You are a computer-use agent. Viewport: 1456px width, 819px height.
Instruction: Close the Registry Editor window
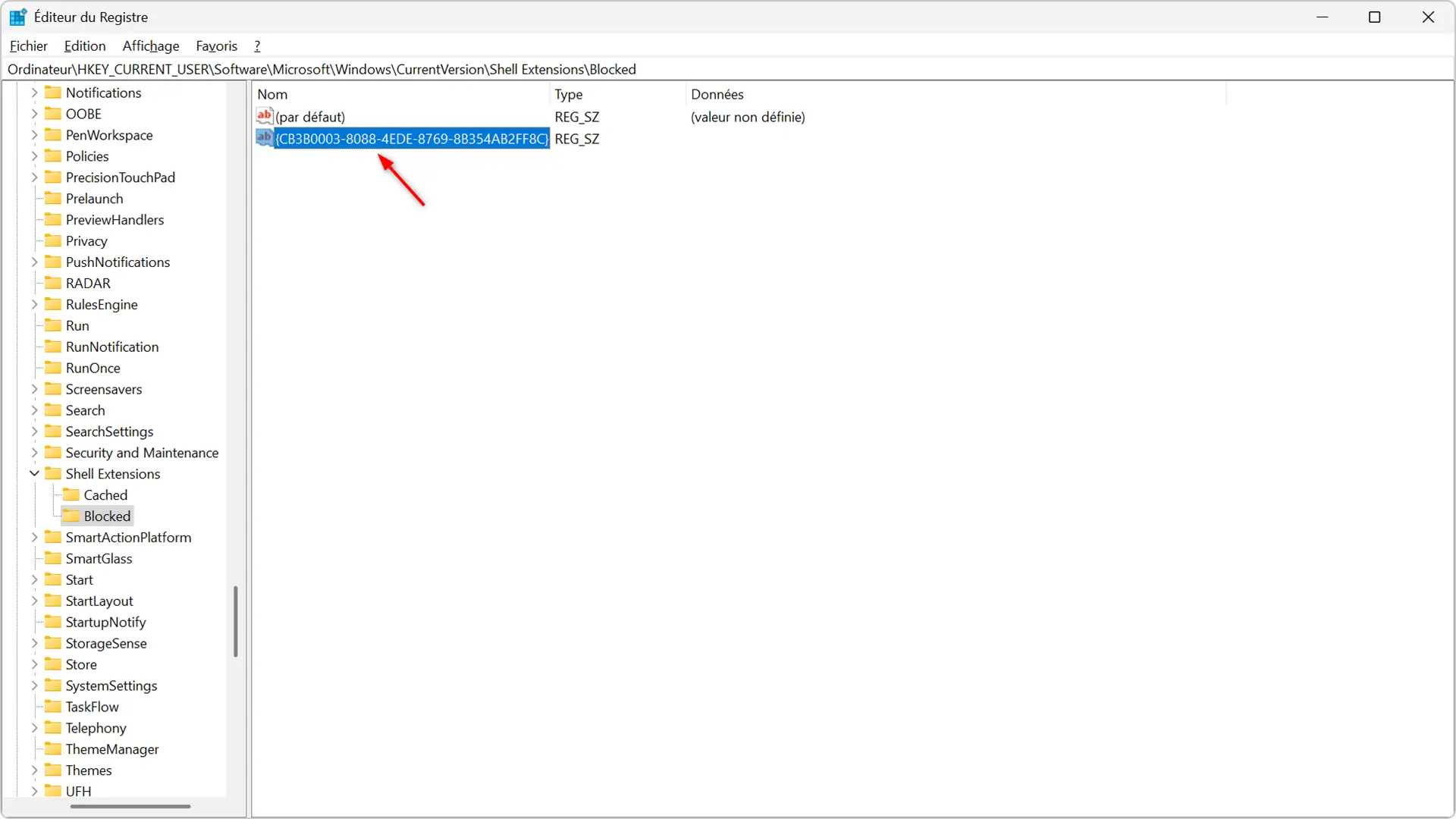tap(1428, 17)
